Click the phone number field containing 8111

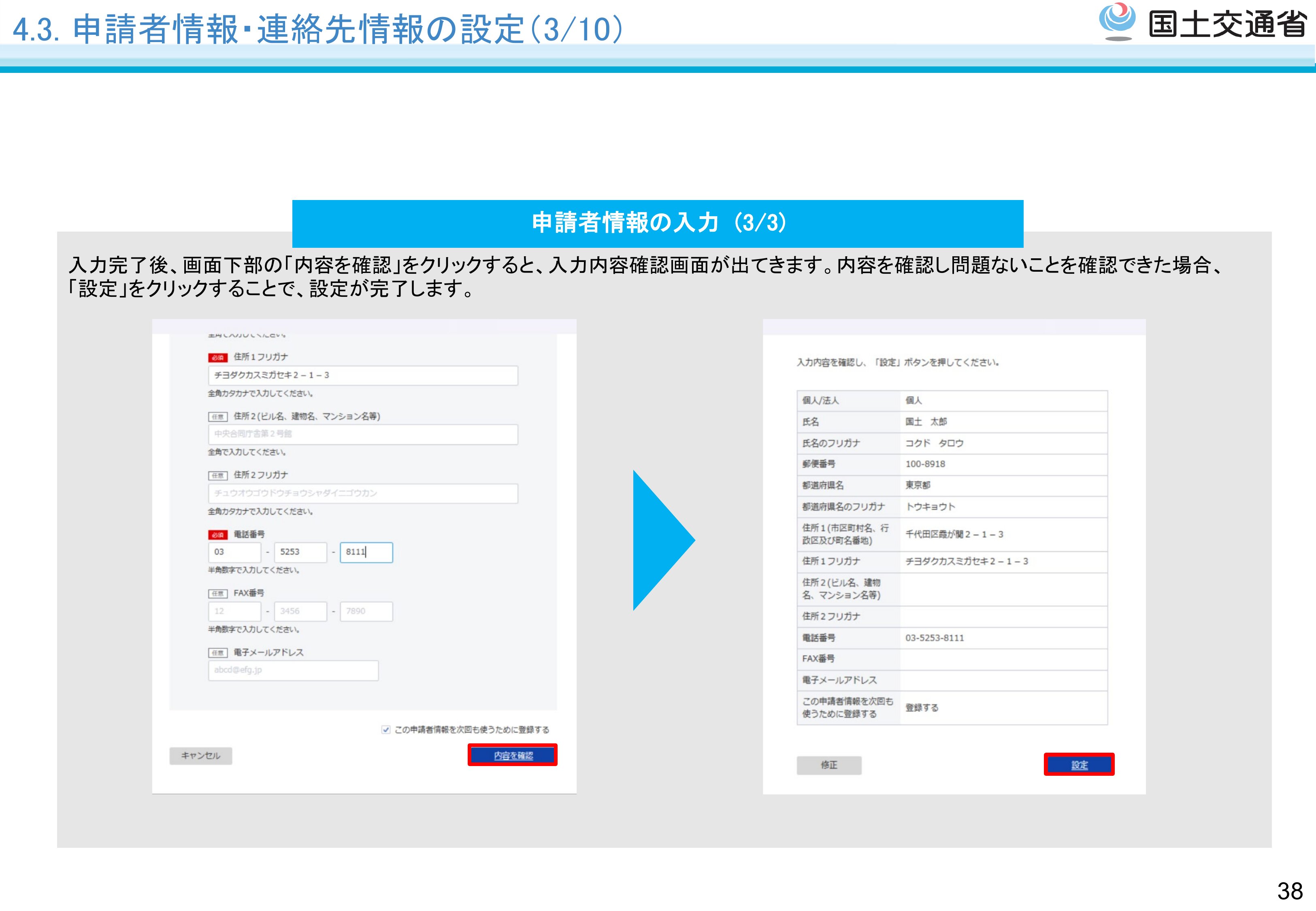(366, 553)
